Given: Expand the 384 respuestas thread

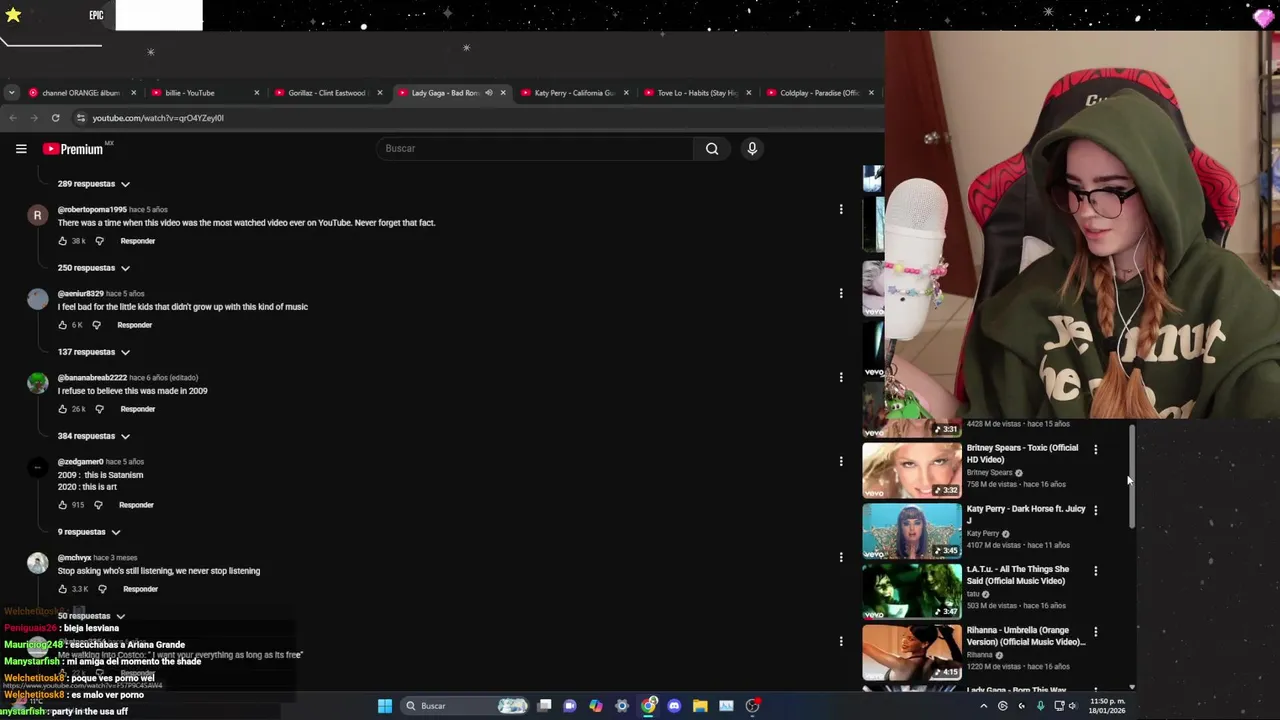Looking at the screenshot, I should coord(94,436).
